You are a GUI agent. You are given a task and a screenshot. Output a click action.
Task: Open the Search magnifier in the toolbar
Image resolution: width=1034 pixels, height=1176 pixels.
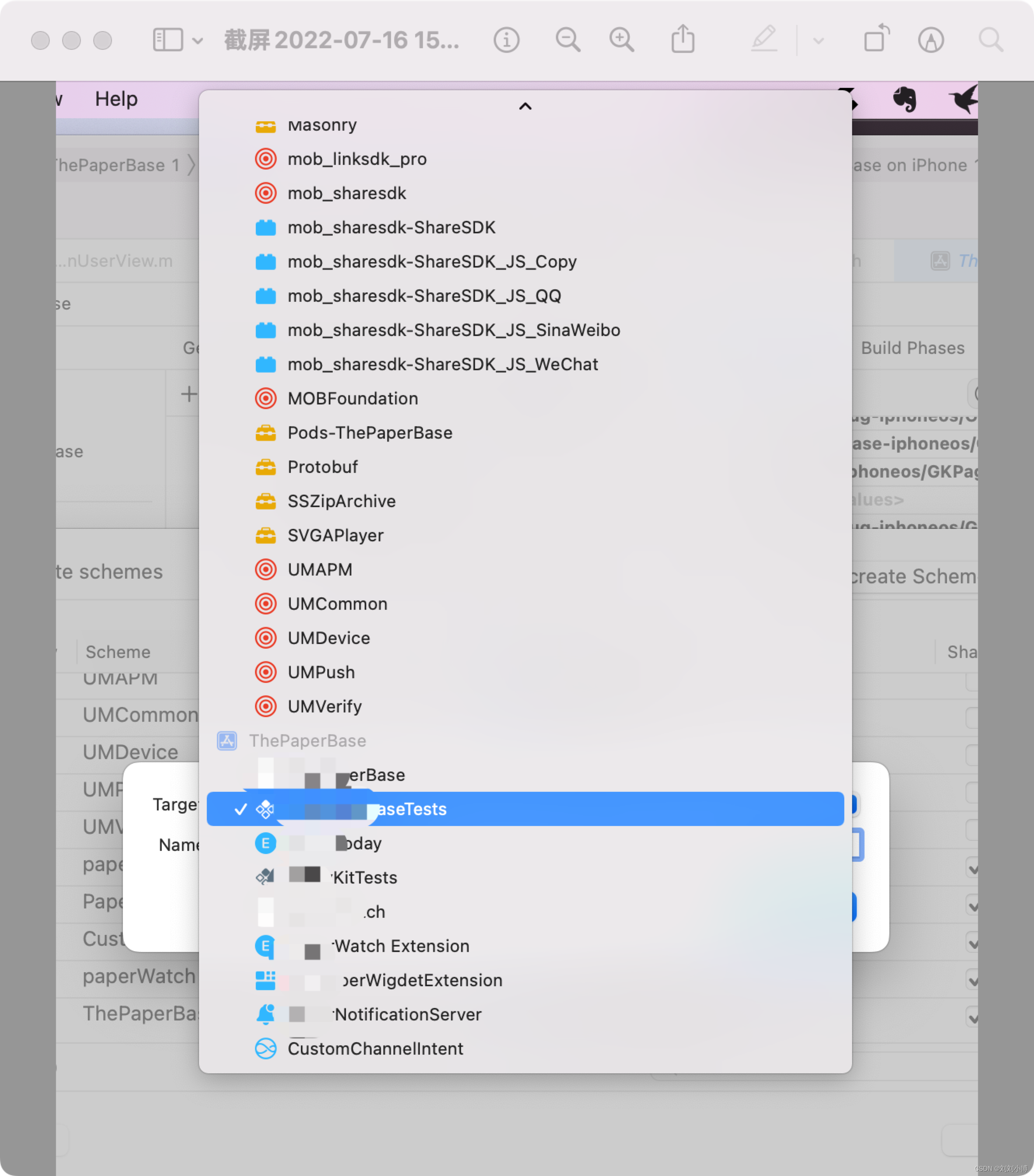coord(991,40)
